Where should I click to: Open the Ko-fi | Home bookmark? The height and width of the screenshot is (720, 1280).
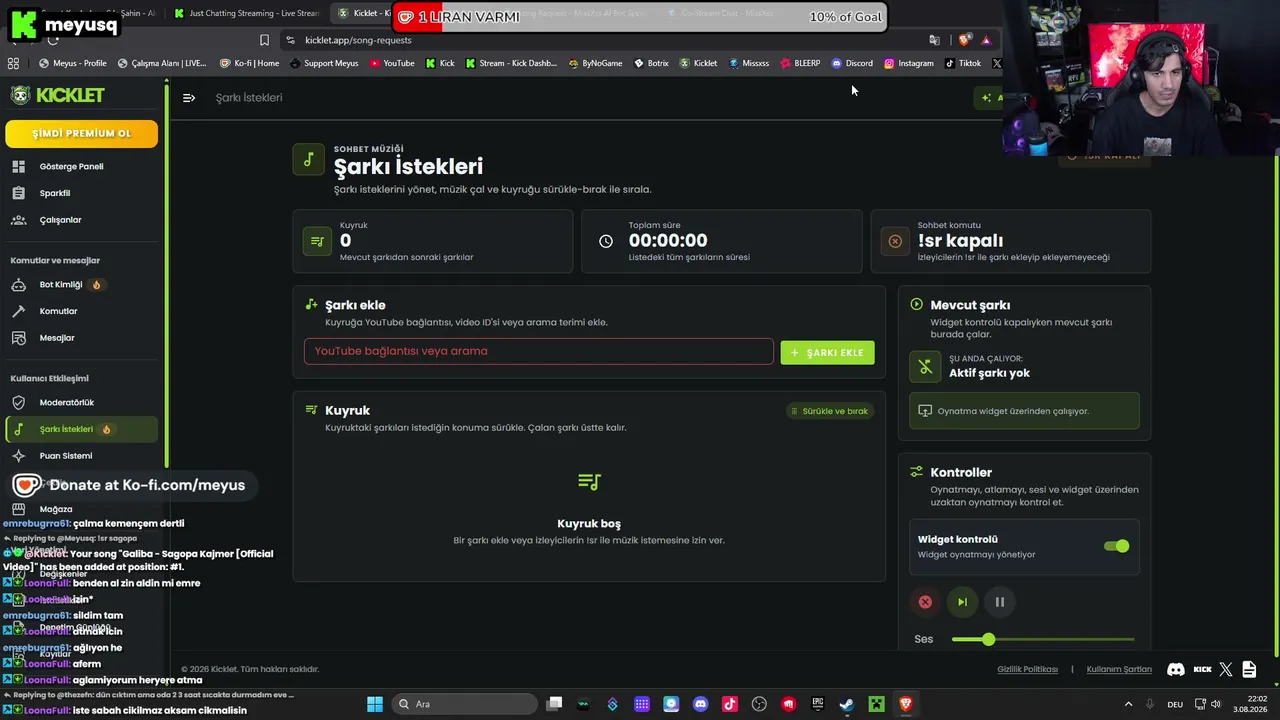point(250,63)
